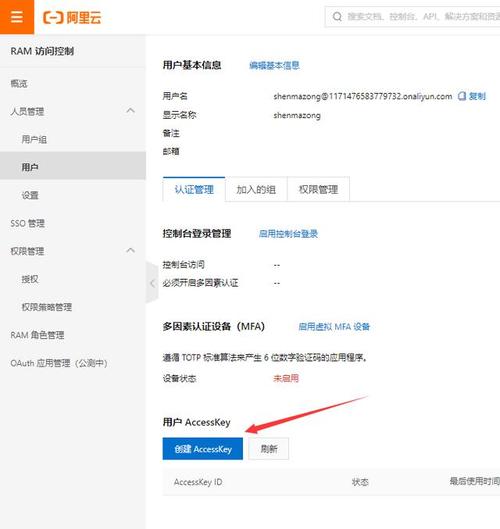Click the 状态 column header
Viewport: 500px width, 529px height.
tap(360, 482)
